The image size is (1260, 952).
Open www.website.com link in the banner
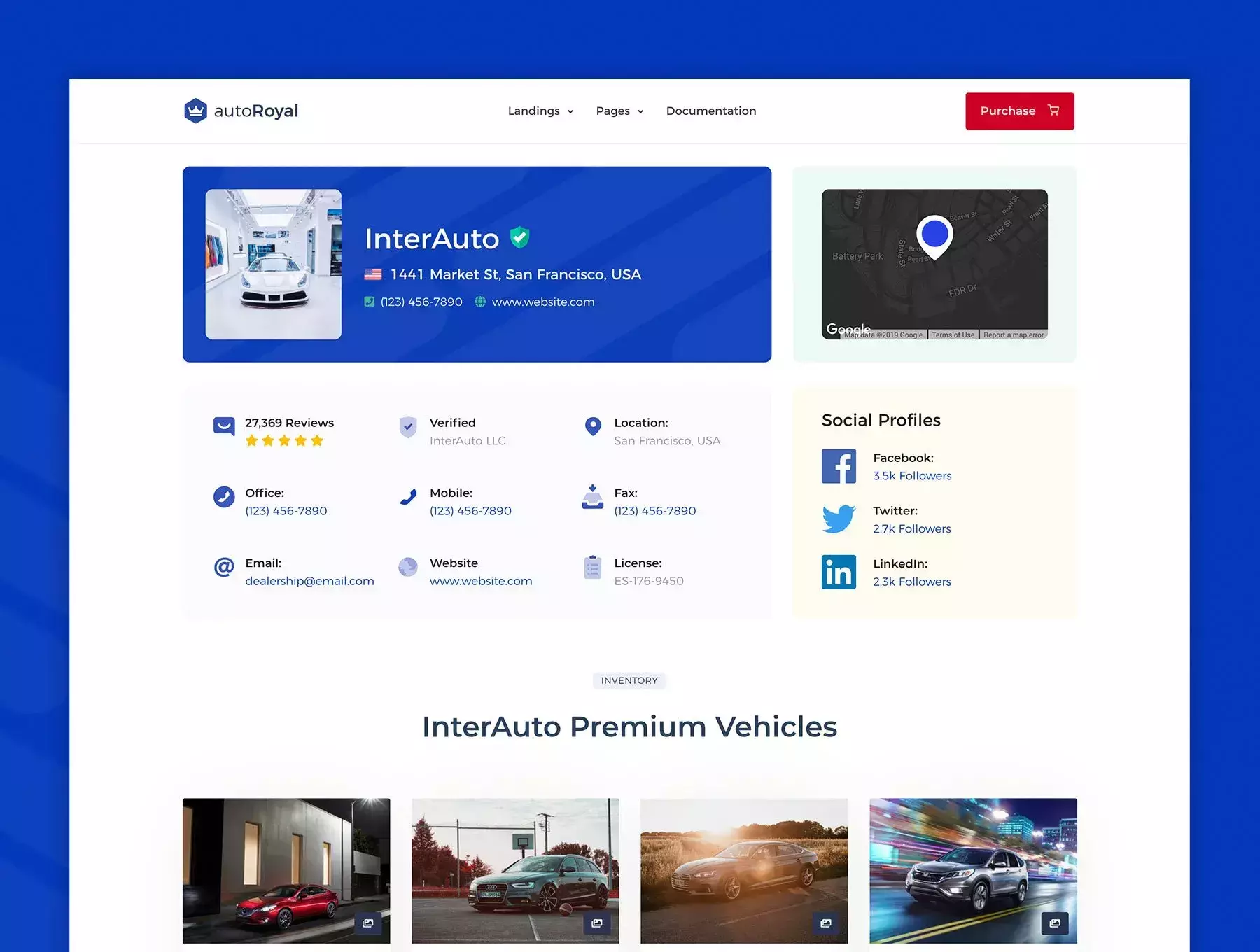pyautogui.click(x=543, y=302)
